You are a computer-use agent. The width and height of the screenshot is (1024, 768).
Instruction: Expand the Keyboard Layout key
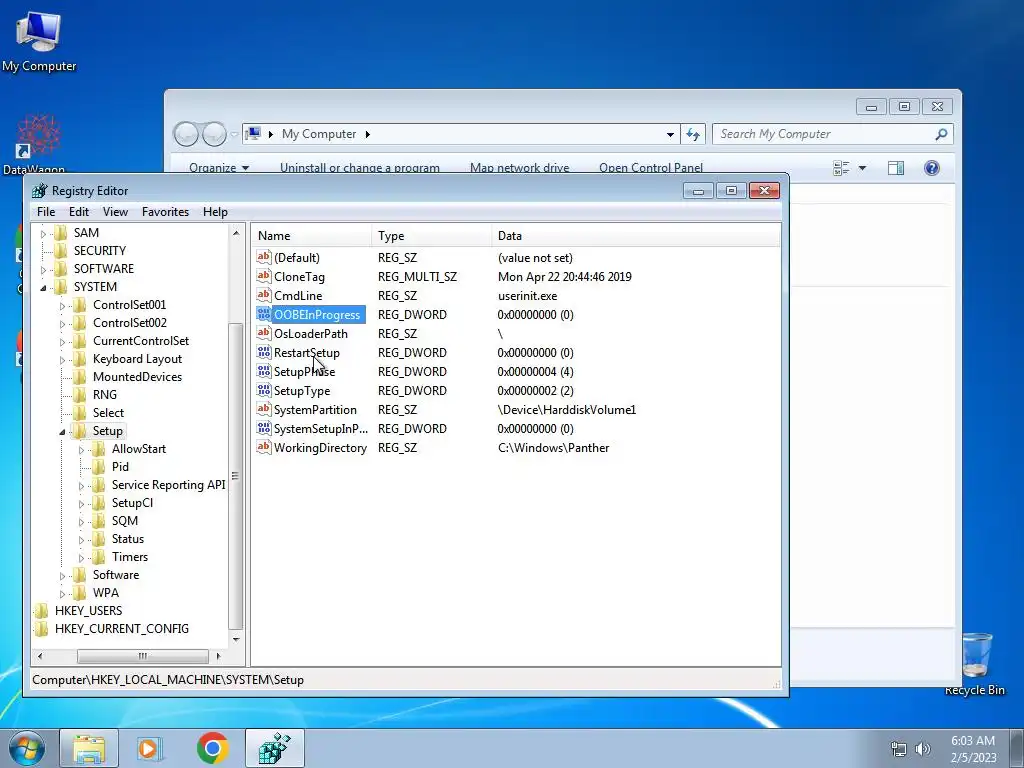click(62, 359)
